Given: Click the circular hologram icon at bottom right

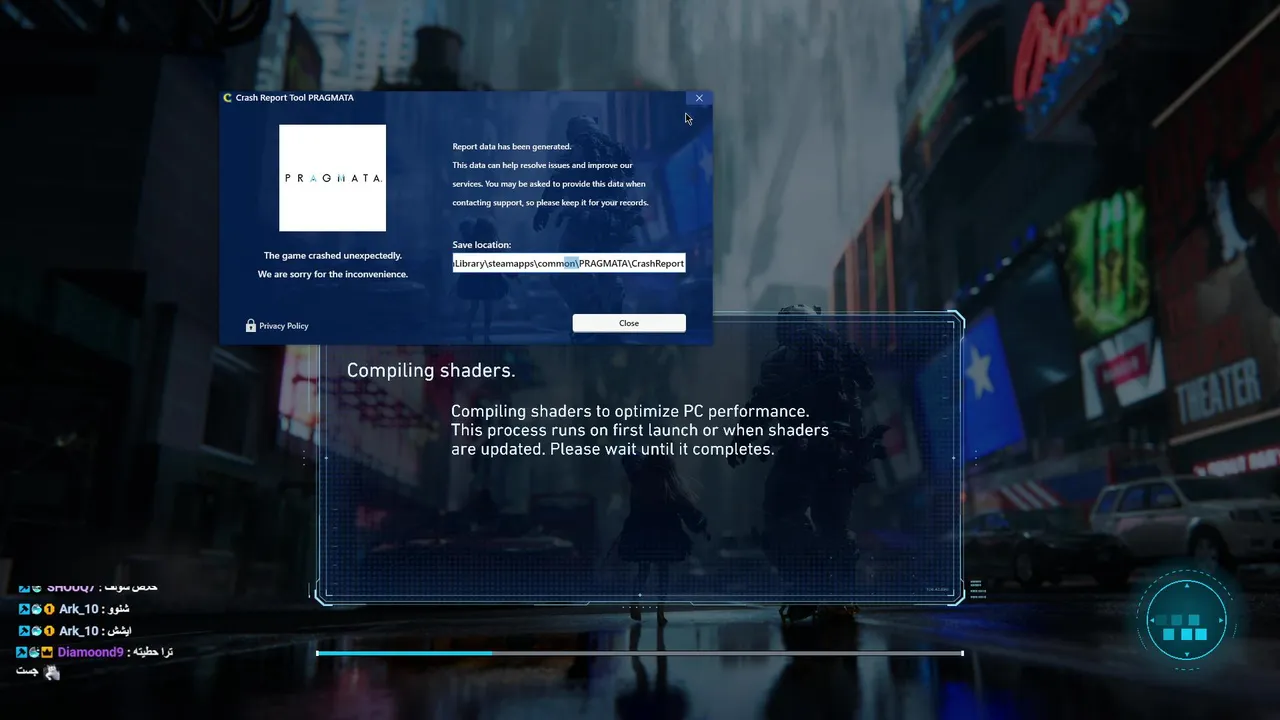Looking at the screenshot, I should point(1187,620).
